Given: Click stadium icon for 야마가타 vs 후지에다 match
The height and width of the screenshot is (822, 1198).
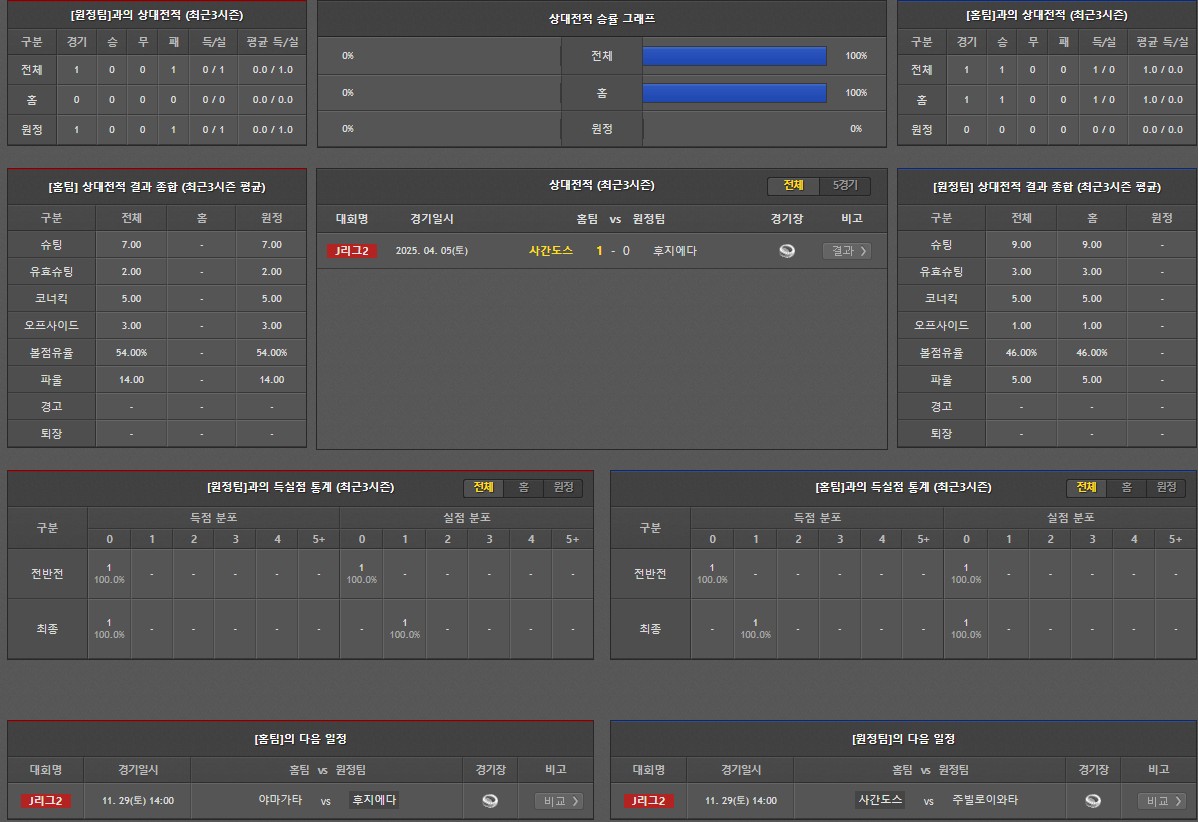Looking at the screenshot, I should point(490,800).
